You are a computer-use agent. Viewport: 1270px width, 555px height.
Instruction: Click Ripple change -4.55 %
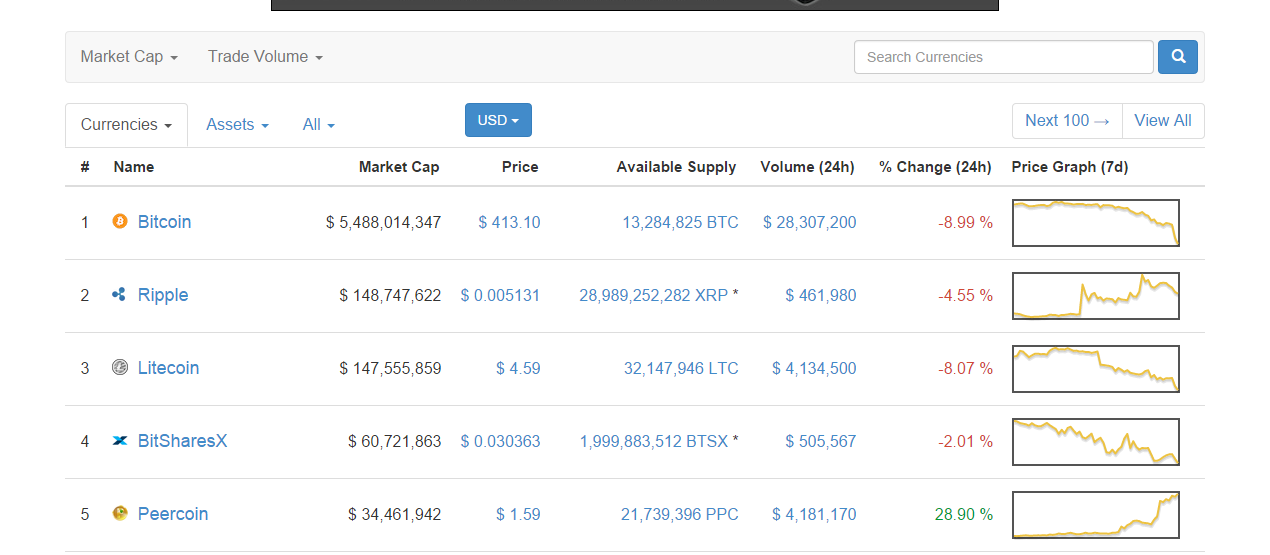pyautogui.click(x=966, y=295)
